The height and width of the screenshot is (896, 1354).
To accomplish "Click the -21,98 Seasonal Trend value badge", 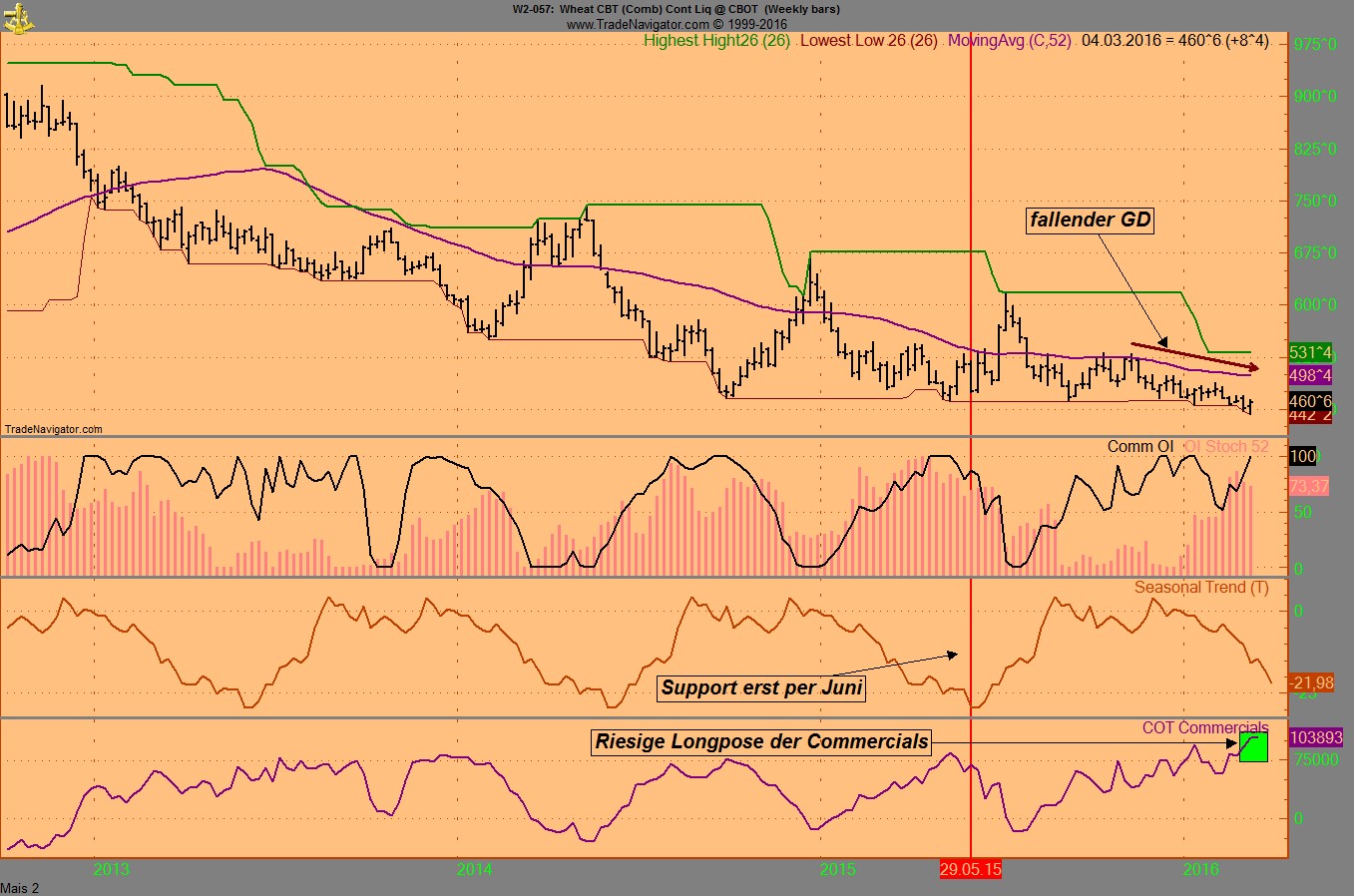I will coord(1313,683).
